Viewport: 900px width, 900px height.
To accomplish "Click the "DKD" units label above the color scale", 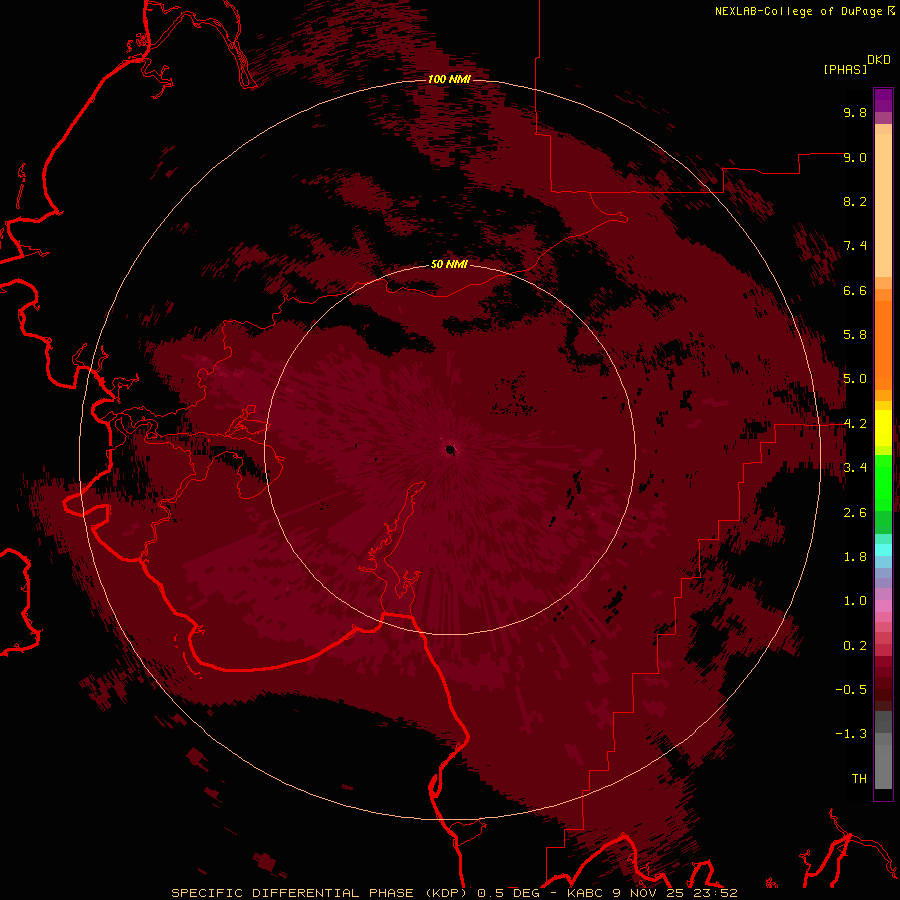I will pos(878,60).
